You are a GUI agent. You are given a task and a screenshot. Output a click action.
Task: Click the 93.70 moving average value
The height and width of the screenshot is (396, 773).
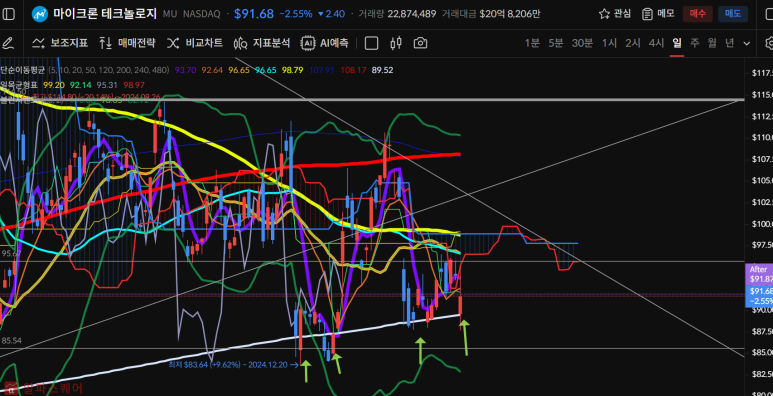click(x=184, y=70)
